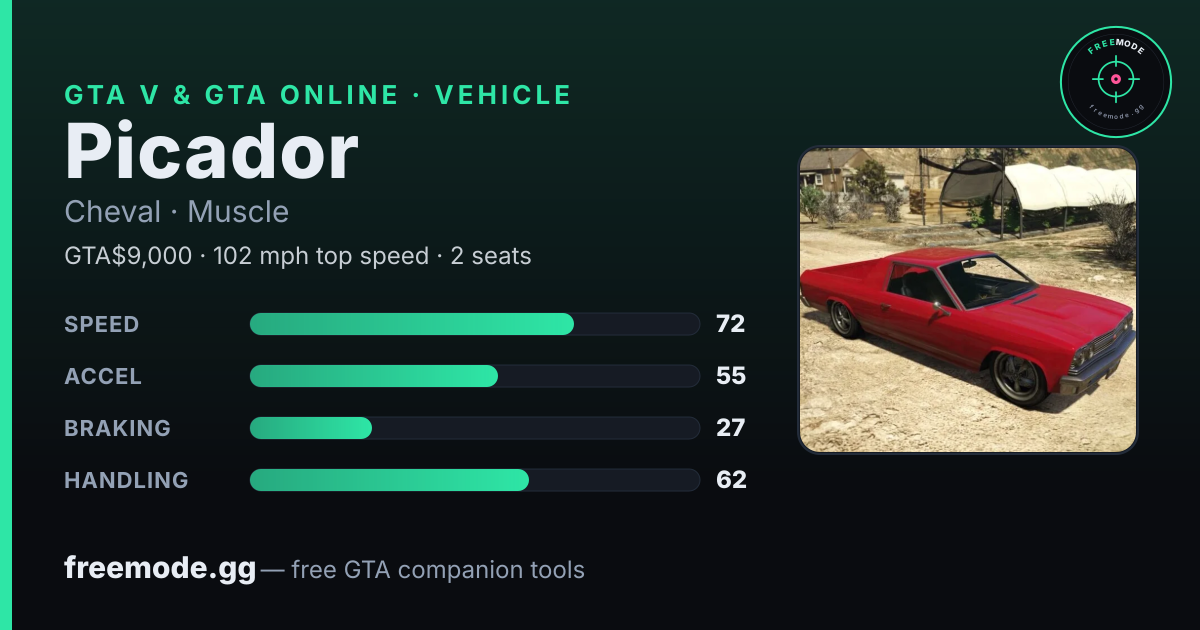Image resolution: width=1200 pixels, height=630 pixels.
Task: Open the red Picador vehicle photo
Action: (x=968, y=300)
